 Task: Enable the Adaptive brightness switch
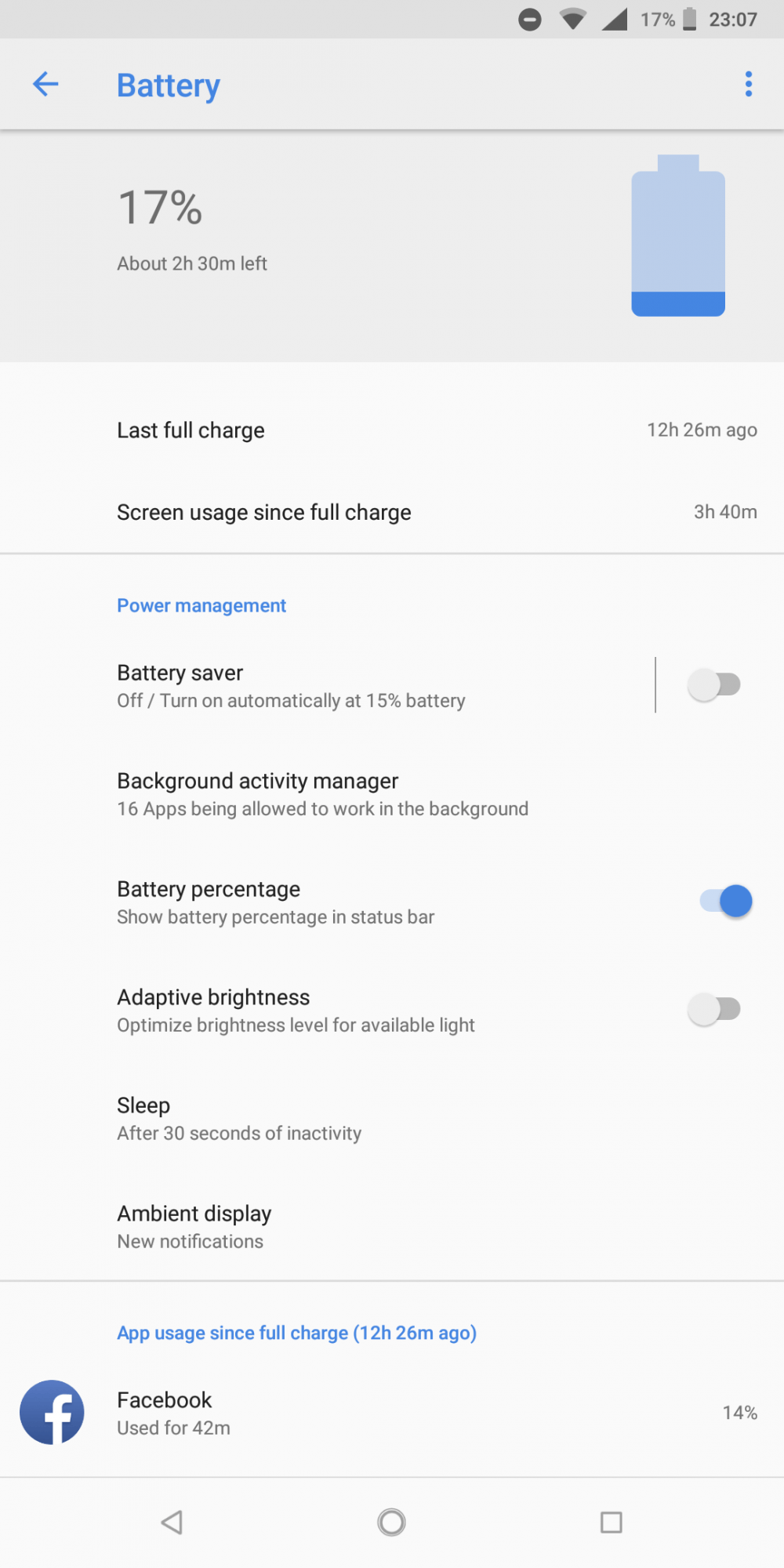point(714,1009)
